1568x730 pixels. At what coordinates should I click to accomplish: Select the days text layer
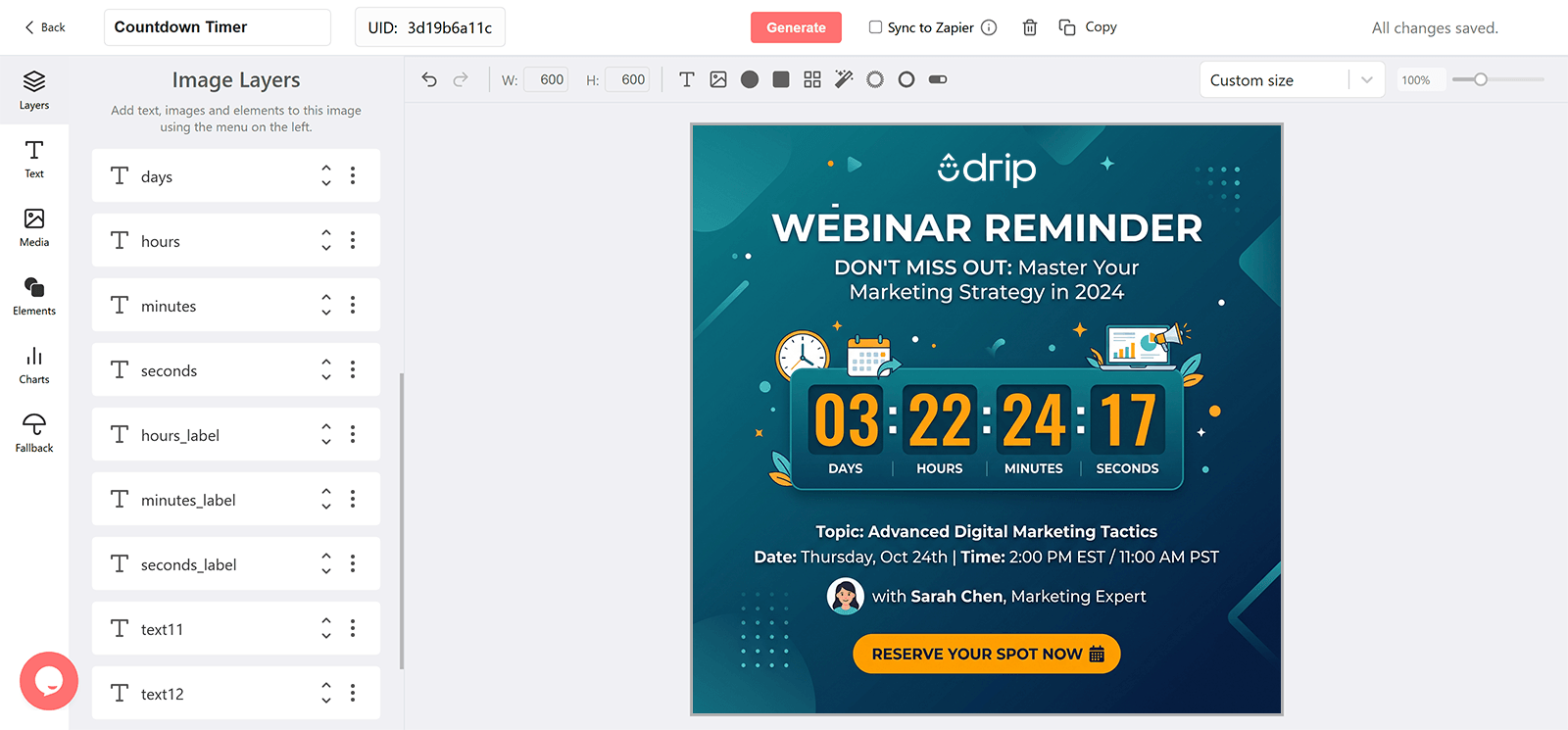tap(236, 175)
